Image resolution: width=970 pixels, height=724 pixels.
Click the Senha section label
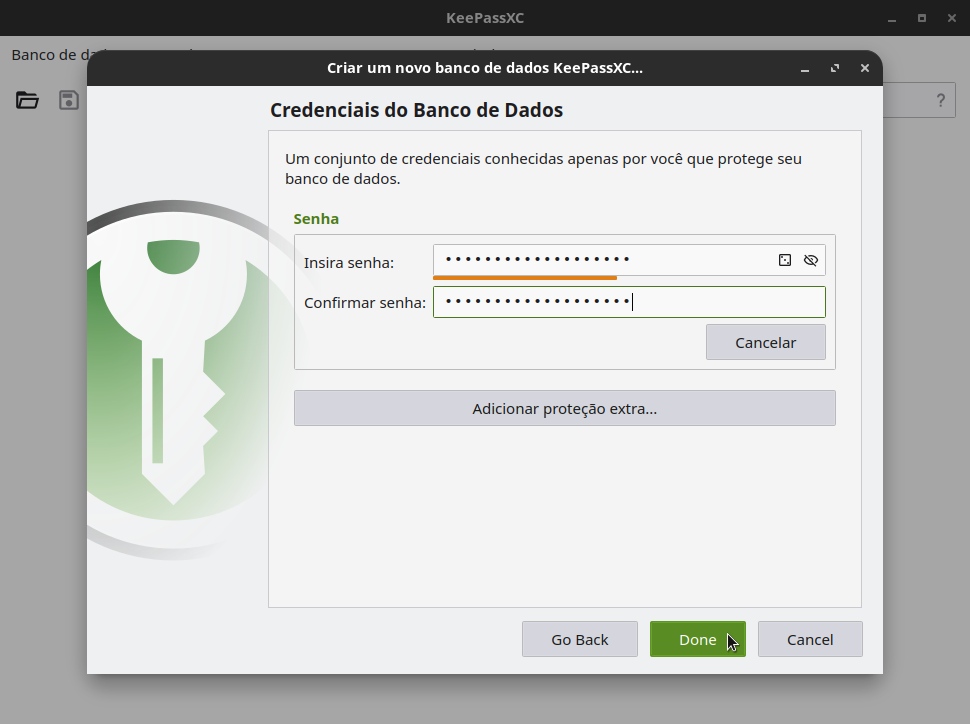[x=316, y=219]
